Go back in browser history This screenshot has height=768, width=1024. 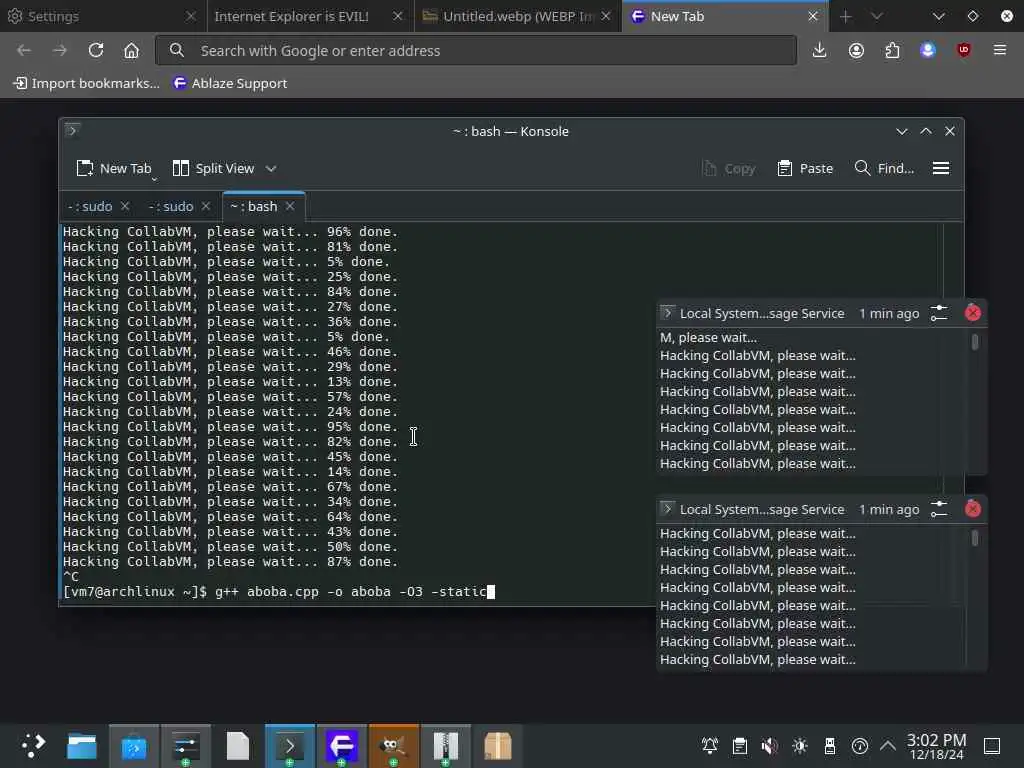24,50
